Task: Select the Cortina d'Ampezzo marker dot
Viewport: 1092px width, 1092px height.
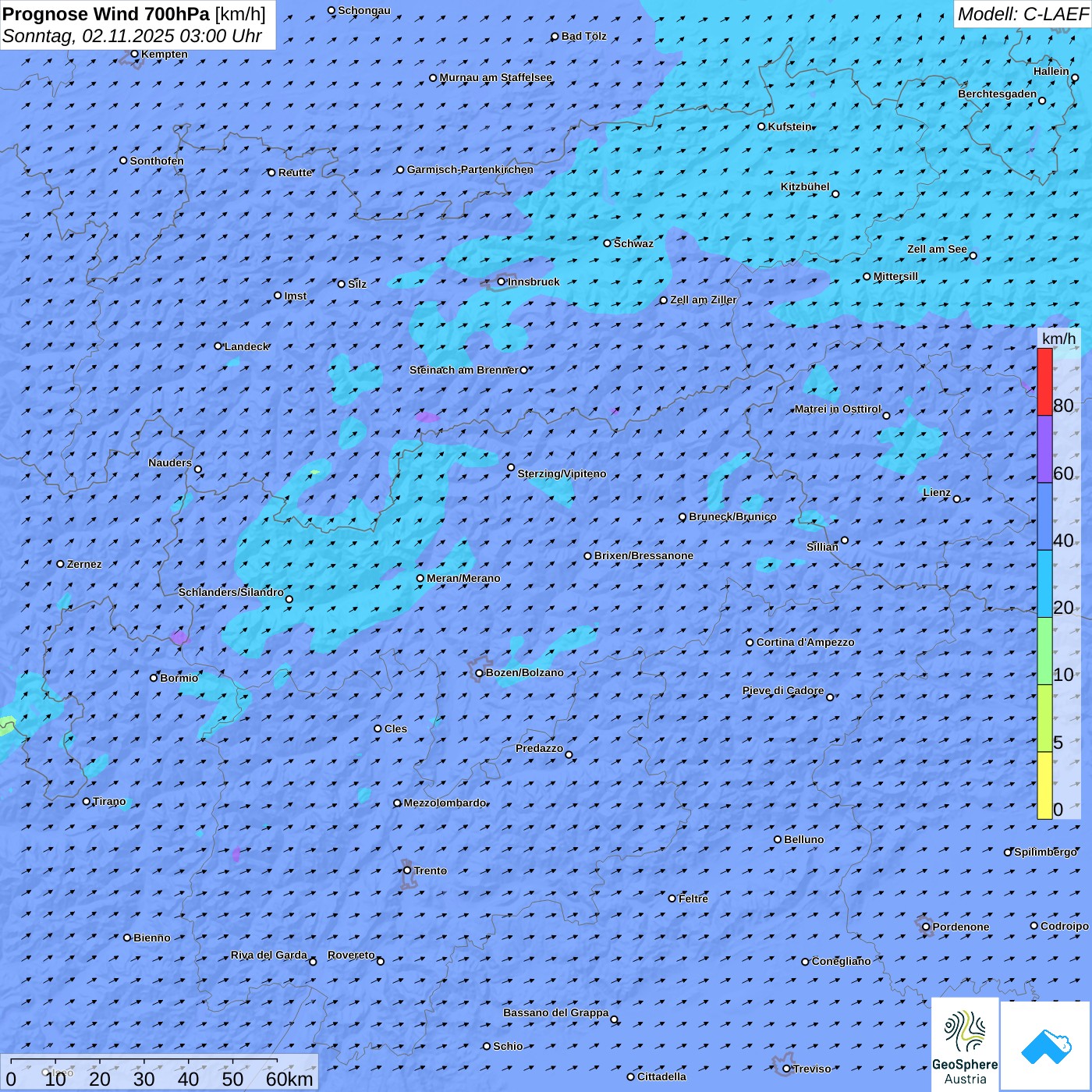Action: pos(750,643)
